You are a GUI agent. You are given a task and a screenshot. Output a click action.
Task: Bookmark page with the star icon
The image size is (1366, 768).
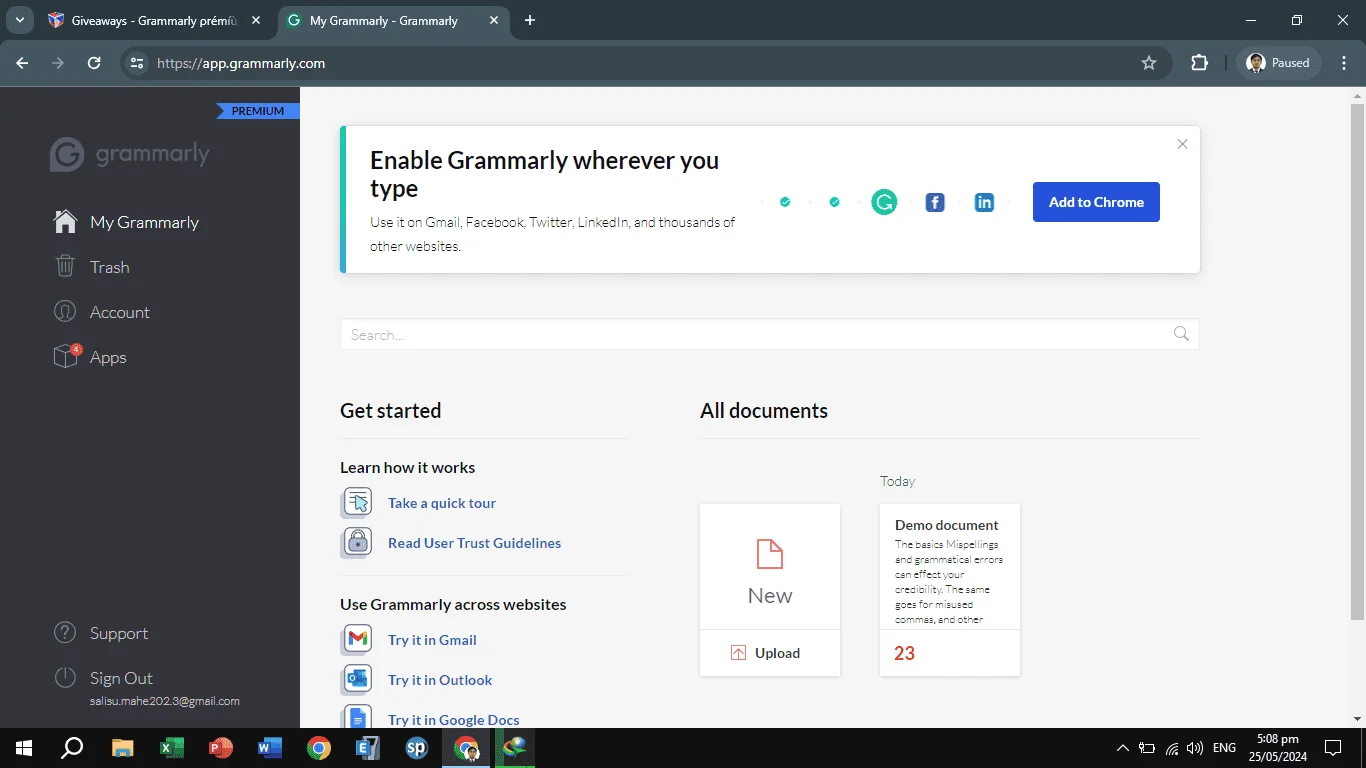point(1149,63)
